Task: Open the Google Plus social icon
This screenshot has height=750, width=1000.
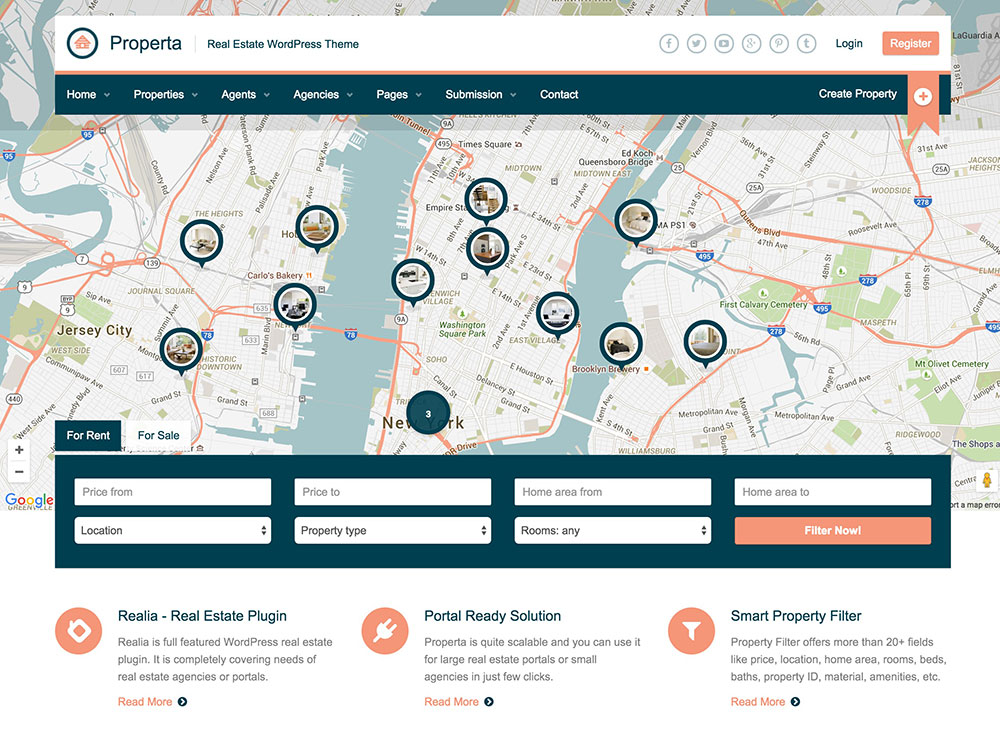Action: [751, 43]
